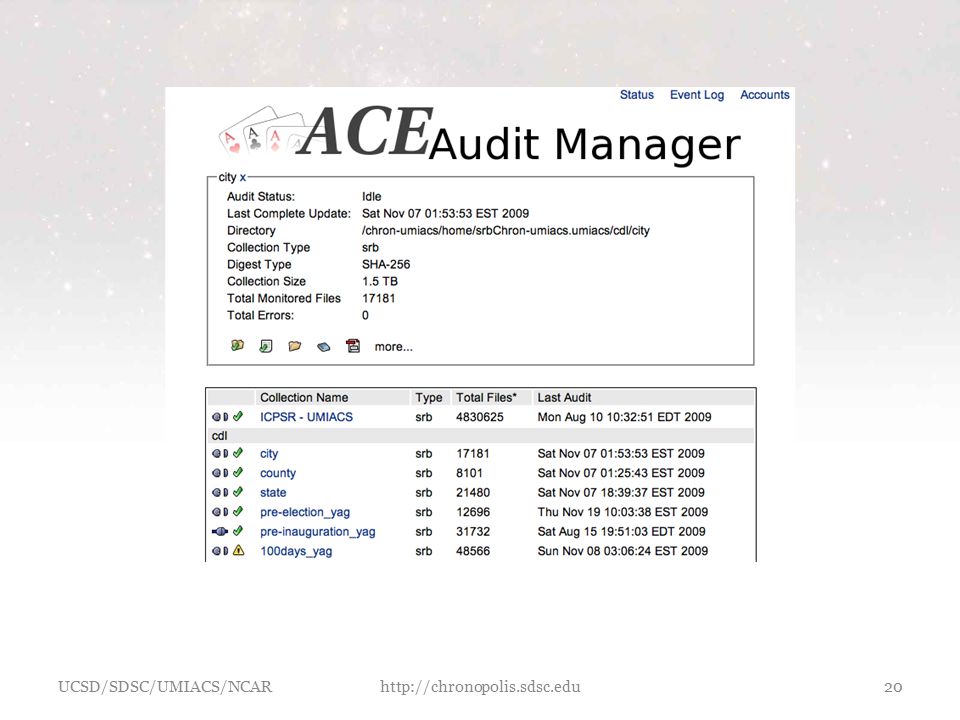
Task: Click the total files value 31732
Action: (473, 532)
